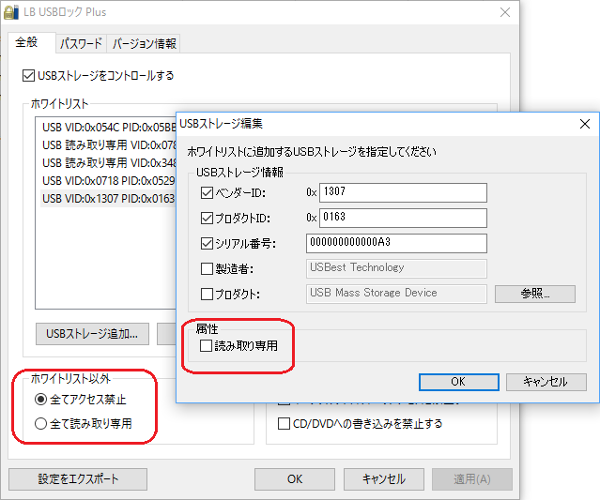
Task: Focus the シリアル番号 field 000000000000A3
Action: click(x=396, y=243)
